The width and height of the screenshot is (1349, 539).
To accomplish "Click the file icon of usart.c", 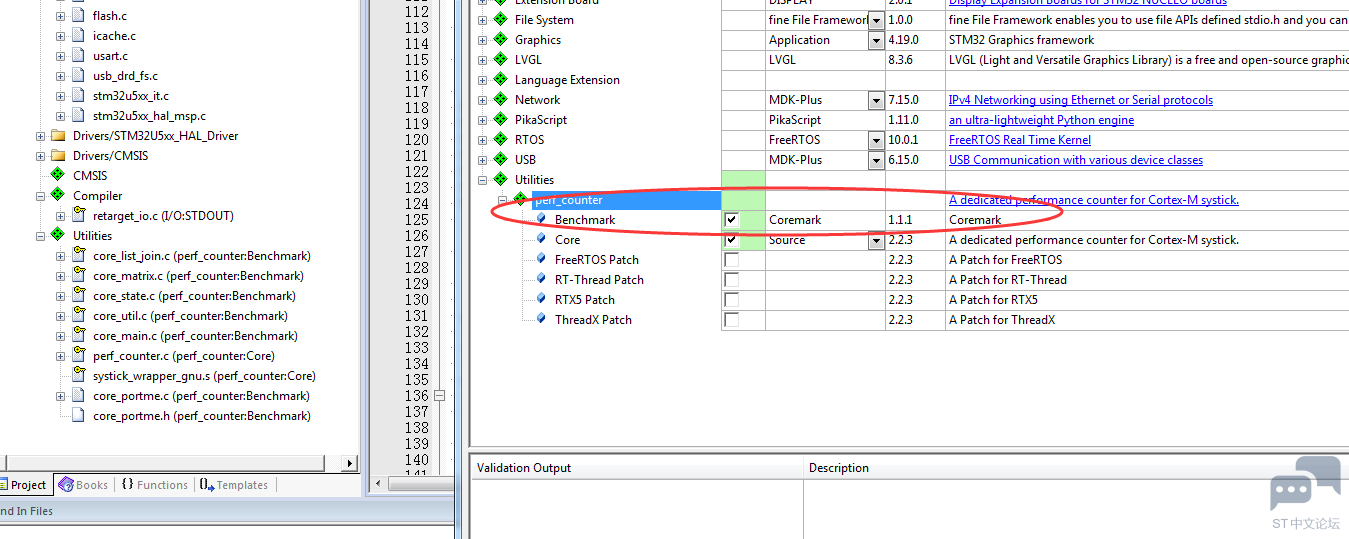I will click(x=79, y=56).
